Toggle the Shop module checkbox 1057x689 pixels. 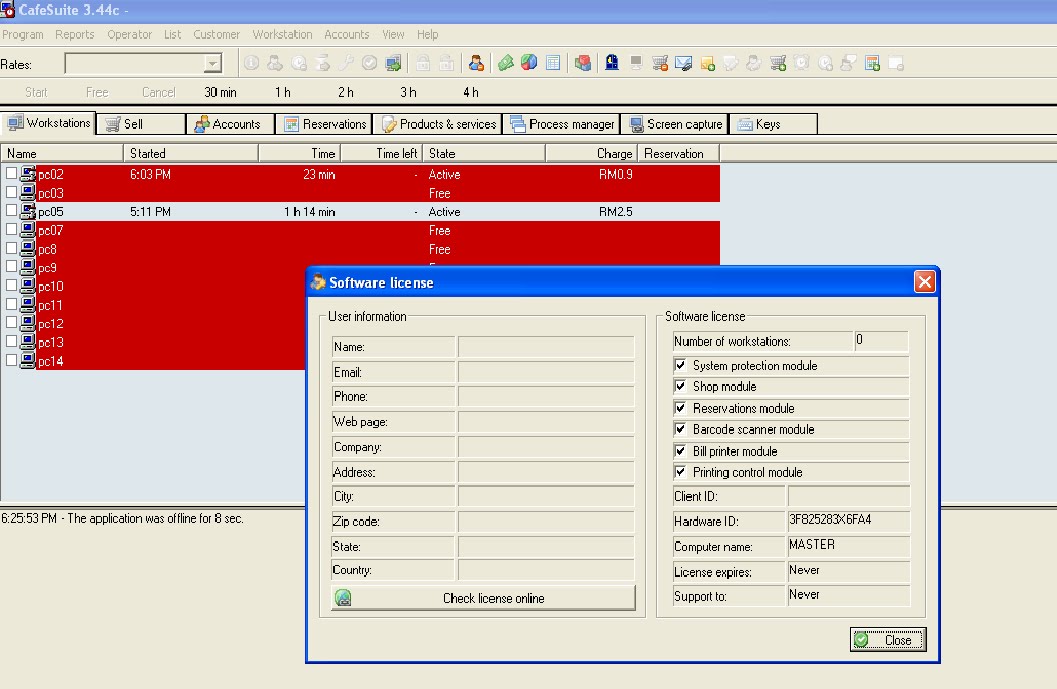(x=680, y=386)
